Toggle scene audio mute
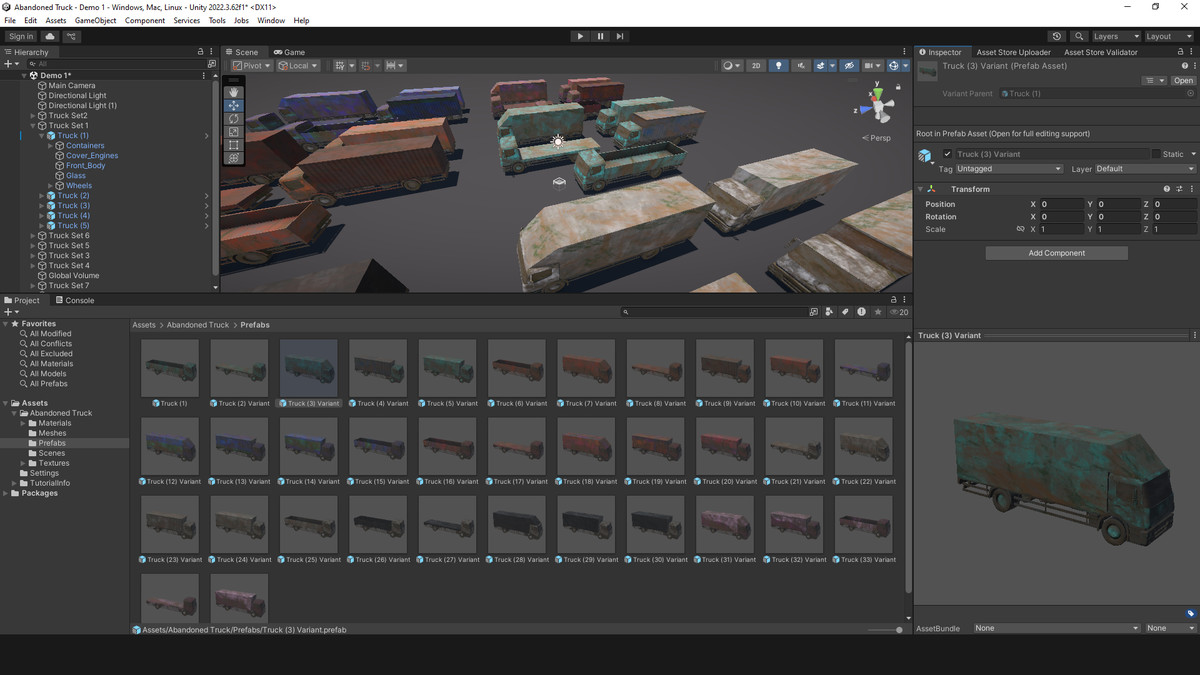The image size is (1200, 675). (801, 66)
